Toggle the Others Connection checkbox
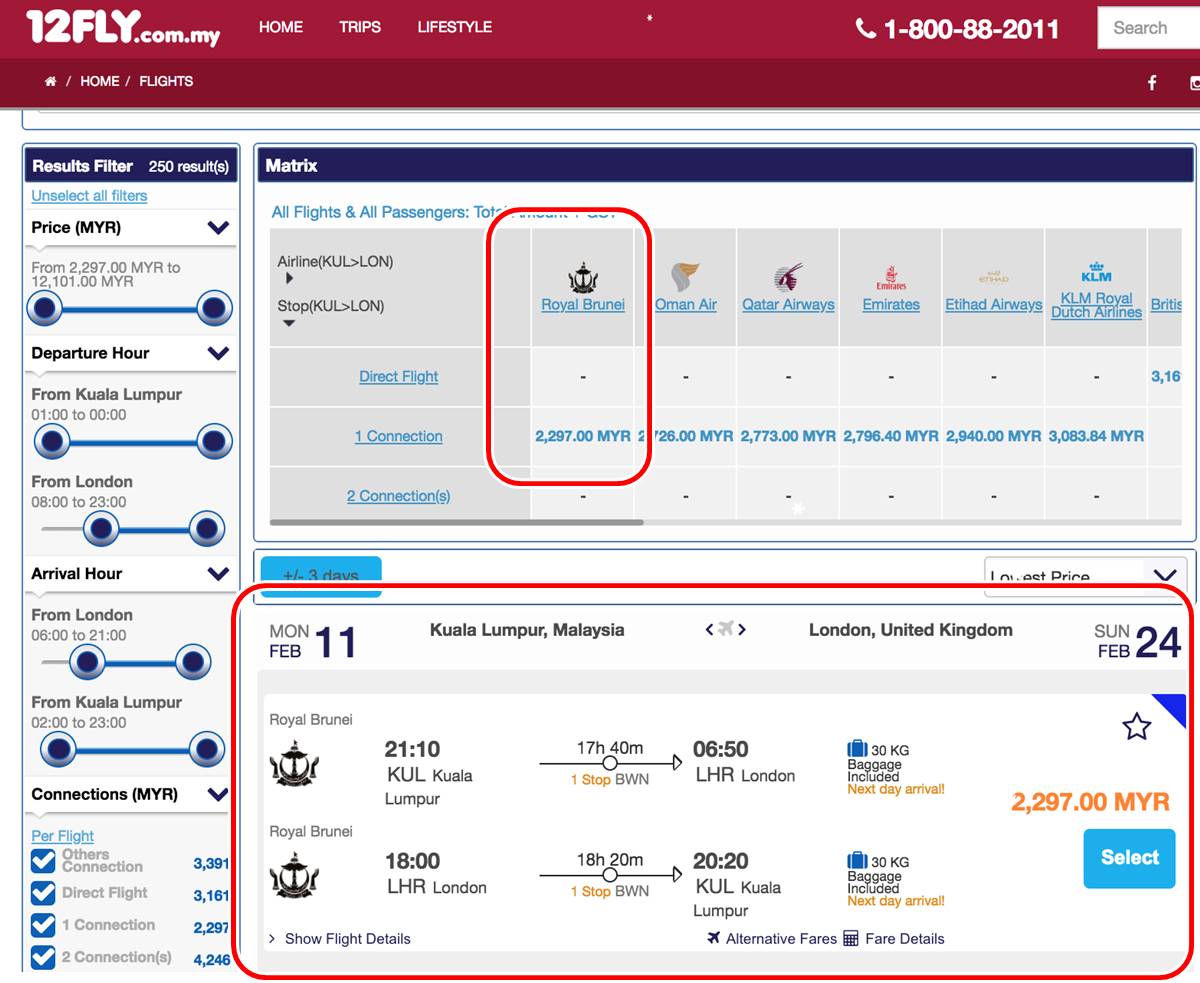This screenshot has width=1200, height=983. point(43,861)
